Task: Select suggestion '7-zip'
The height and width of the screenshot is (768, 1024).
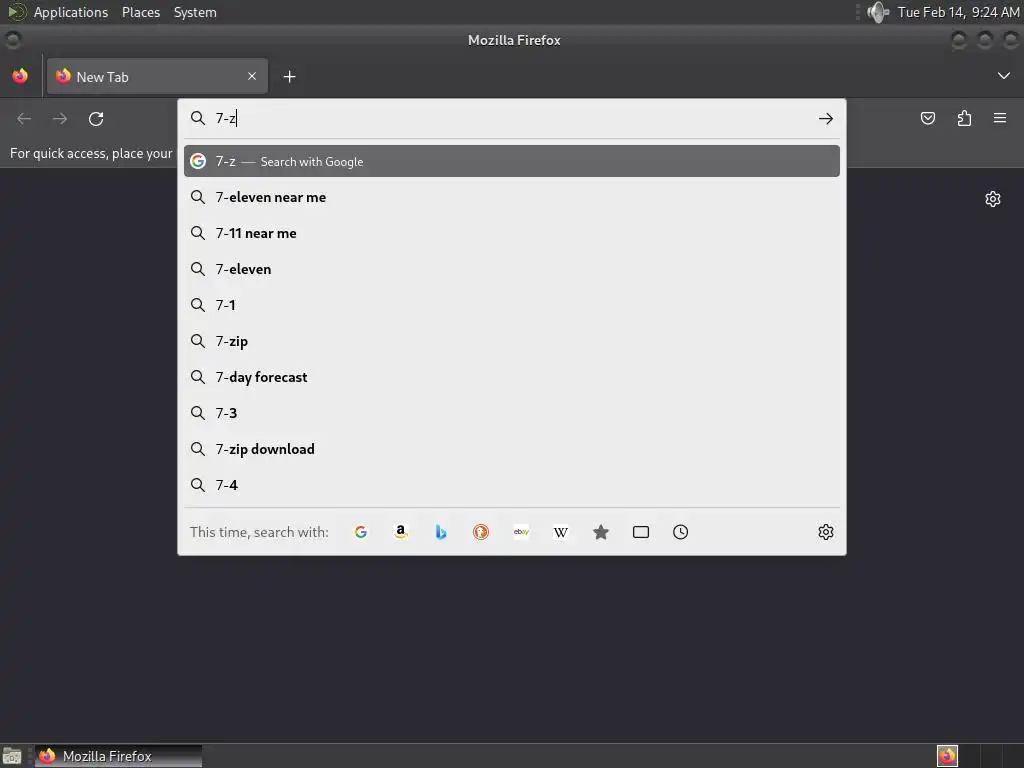Action: coord(512,341)
